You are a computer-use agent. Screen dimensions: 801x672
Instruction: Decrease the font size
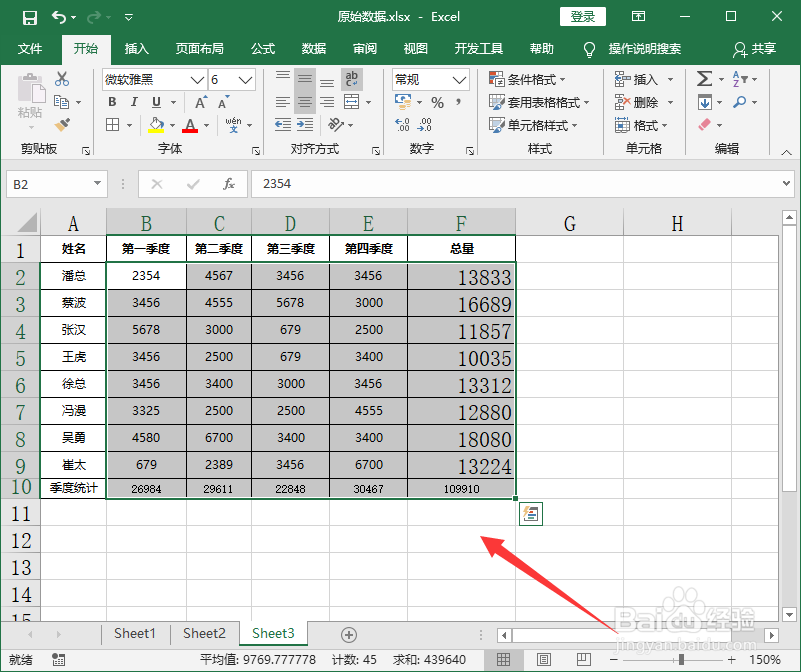point(223,102)
